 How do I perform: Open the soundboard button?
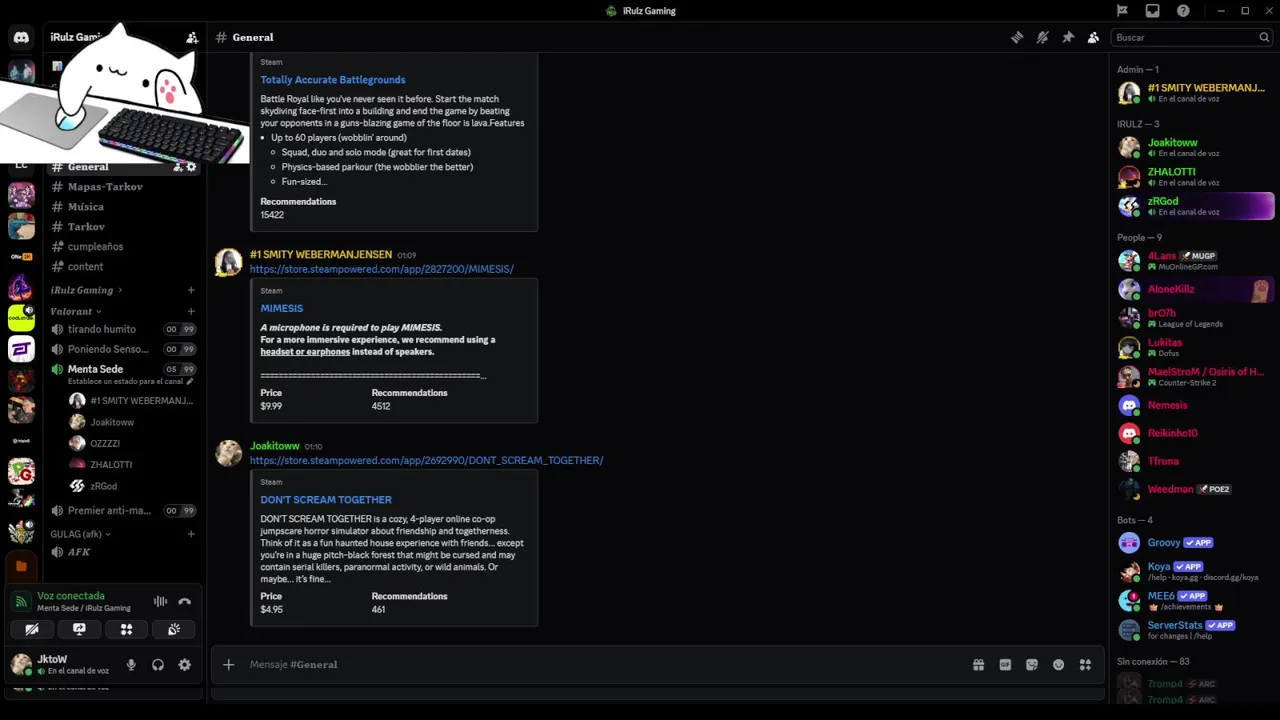174,629
